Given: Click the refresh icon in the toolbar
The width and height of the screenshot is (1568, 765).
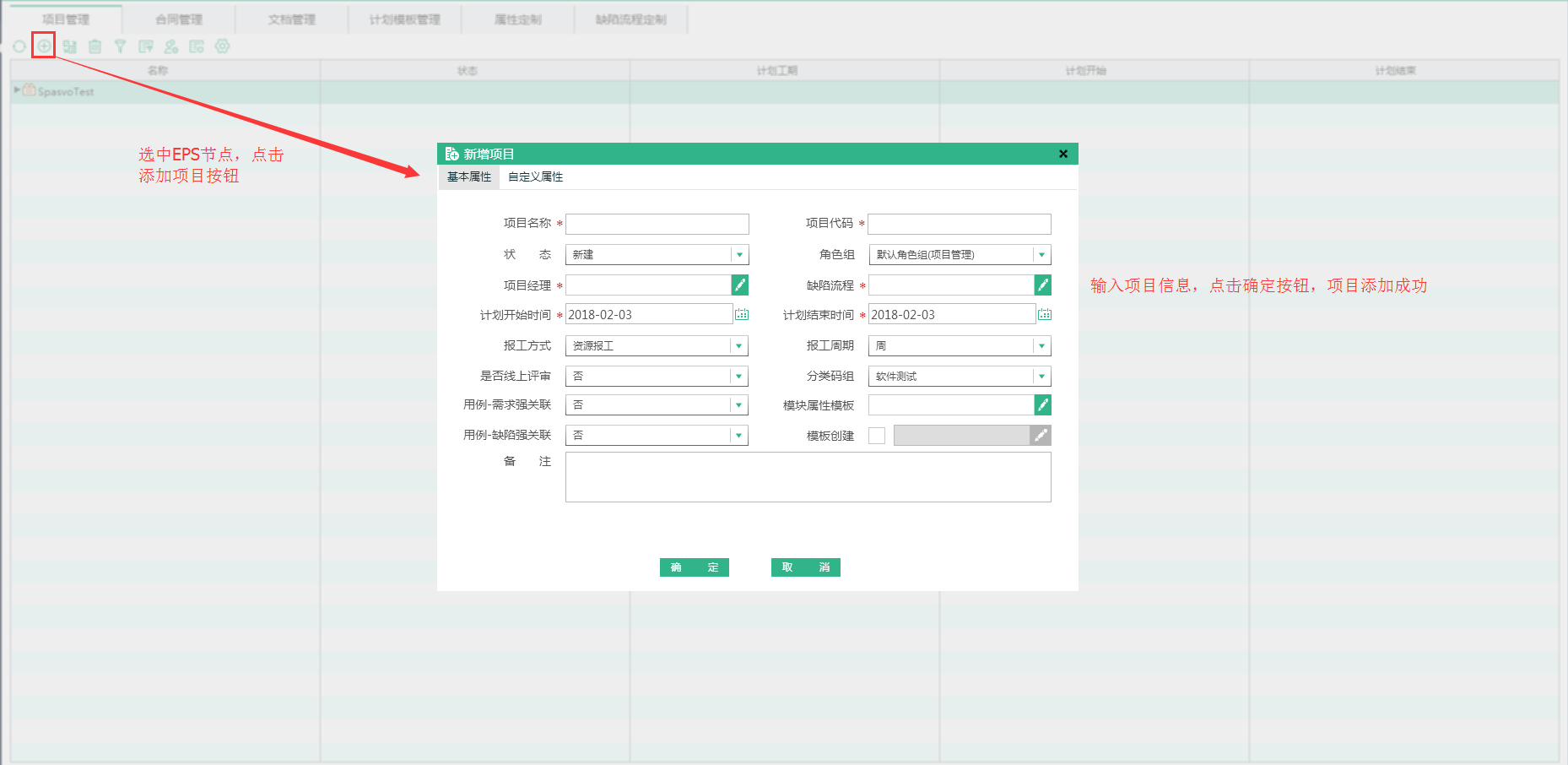Looking at the screenshot, I should tap(19, 46).
